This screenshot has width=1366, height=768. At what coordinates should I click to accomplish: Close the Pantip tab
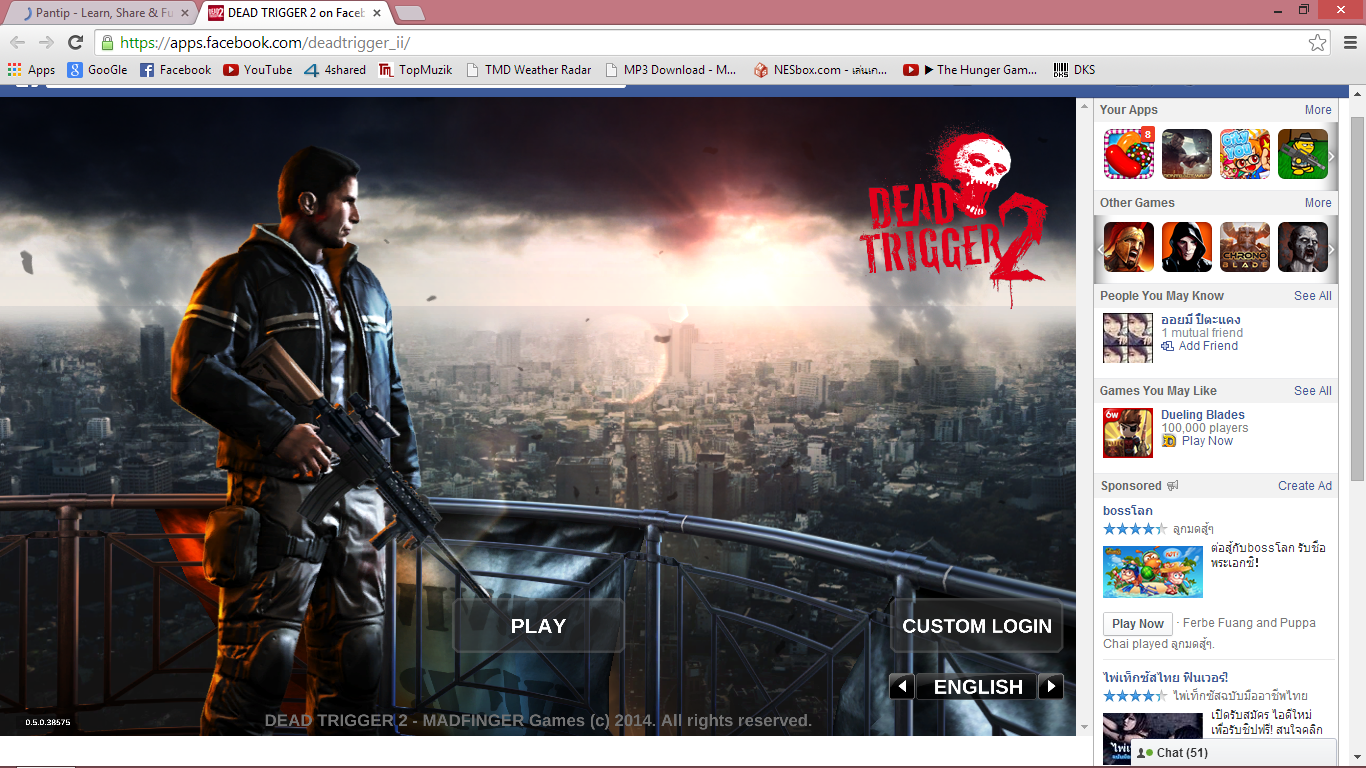(184, 13)
